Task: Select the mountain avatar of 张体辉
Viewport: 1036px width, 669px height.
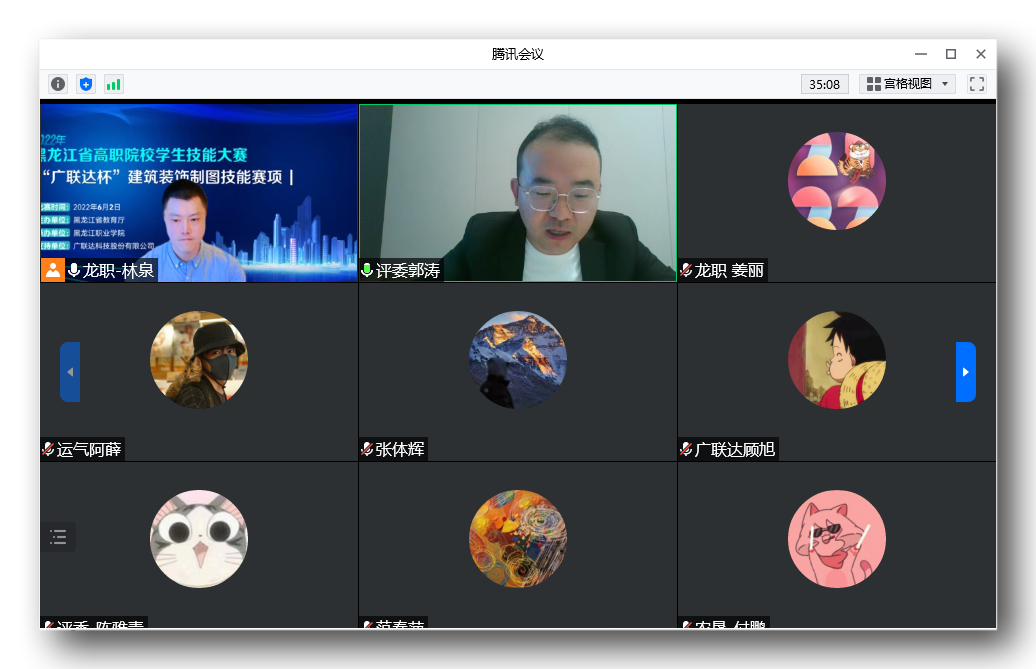Action: (x=517, y=360)
